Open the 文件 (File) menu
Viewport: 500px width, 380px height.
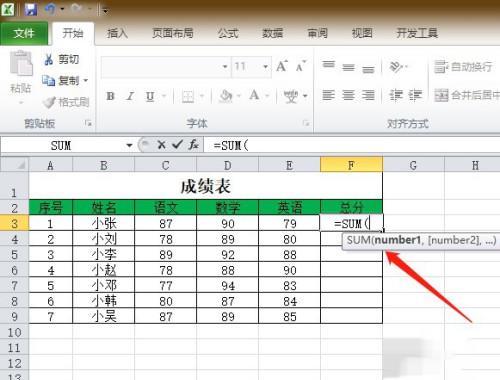[24, 33]
